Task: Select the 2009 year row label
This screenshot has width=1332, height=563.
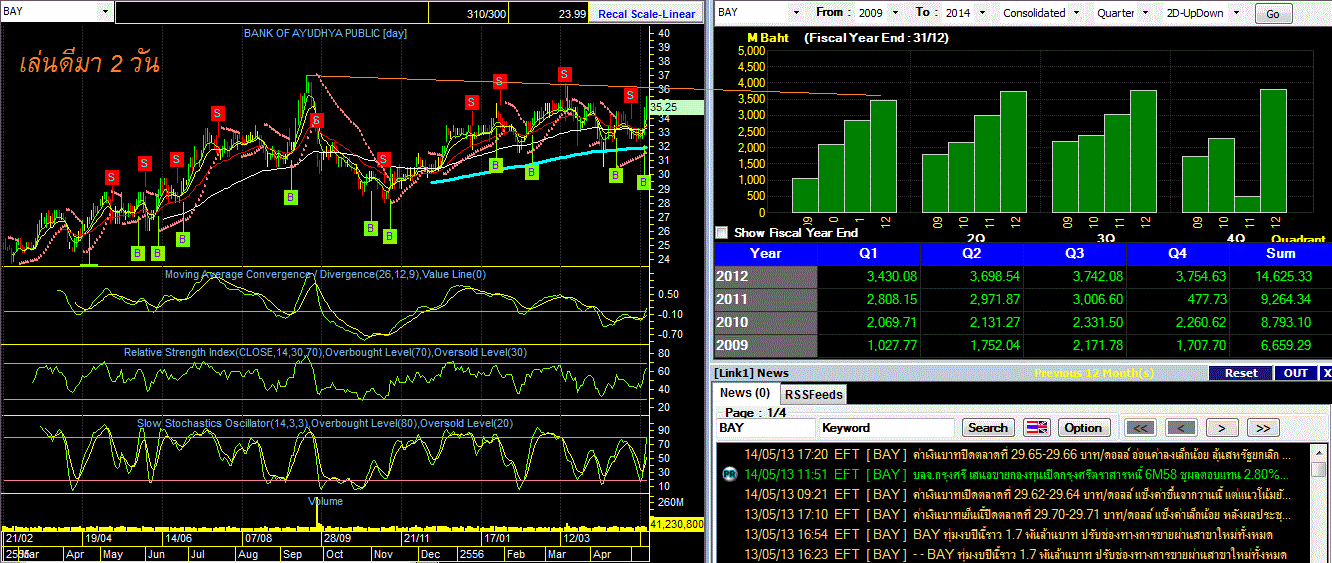Action: point(765,345)
